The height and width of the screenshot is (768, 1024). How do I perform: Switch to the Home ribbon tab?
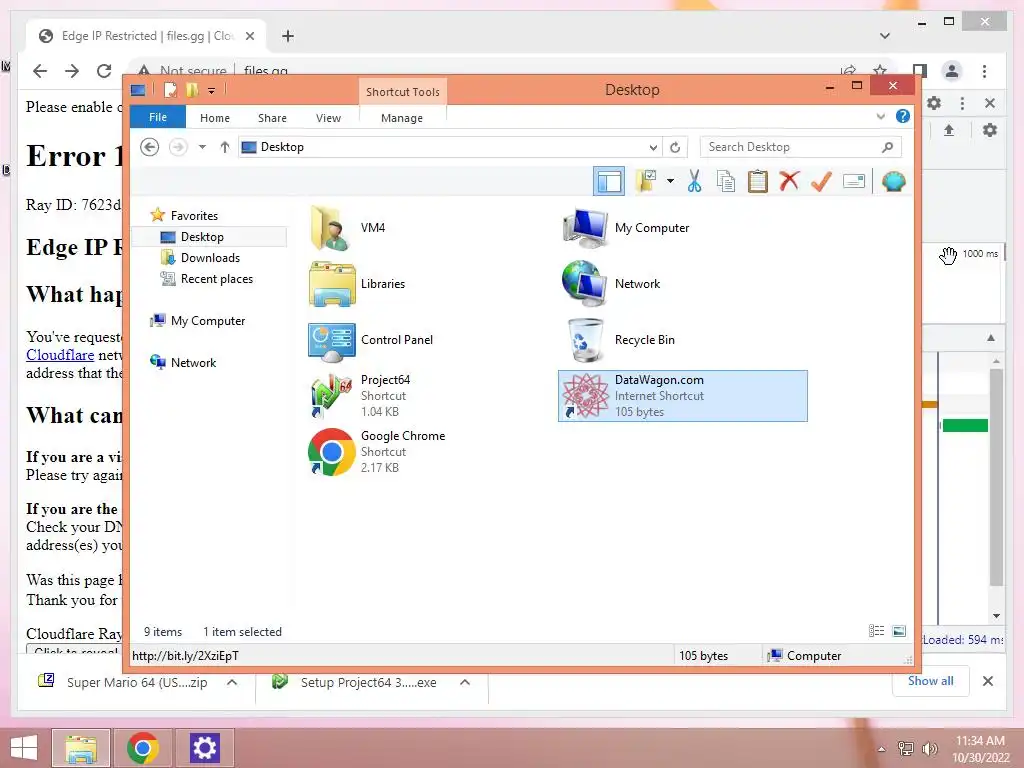pos(215,118)
